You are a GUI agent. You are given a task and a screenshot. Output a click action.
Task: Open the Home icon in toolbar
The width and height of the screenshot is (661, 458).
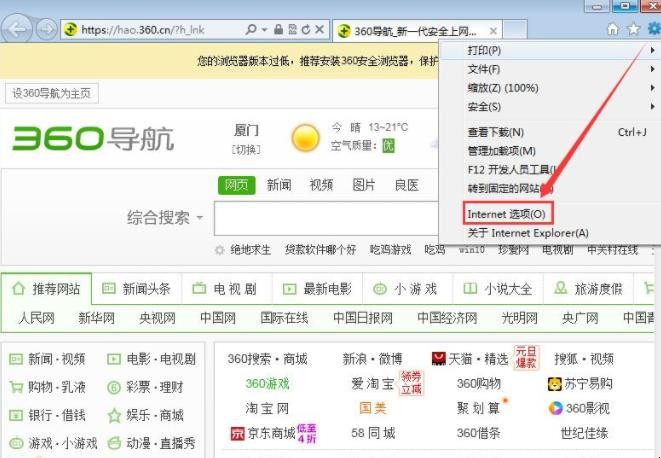click(x=613, y=29)
